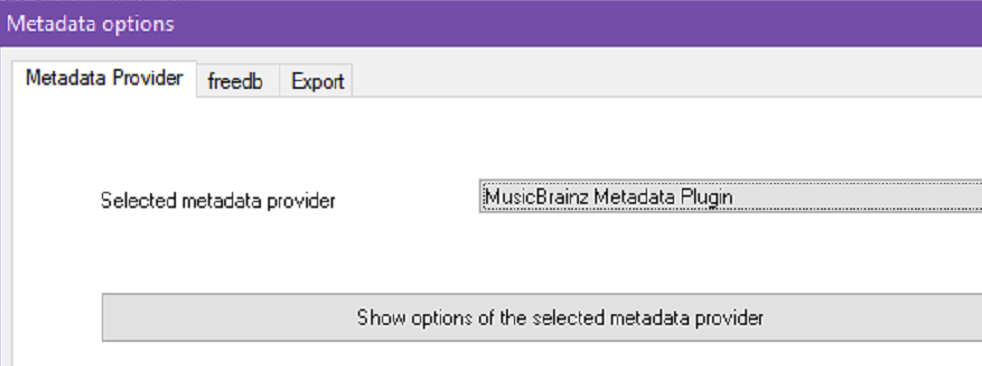Open the Export tab
Image resolution: width=982 pixels, height=366 pixels.
(317, 81)
